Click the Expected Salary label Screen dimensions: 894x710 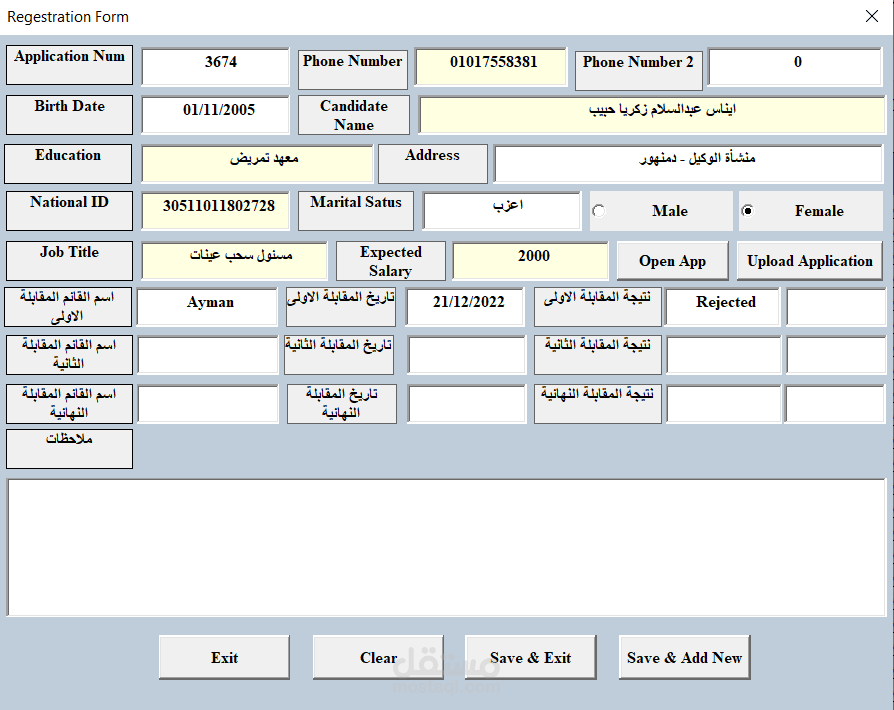pos(391,261)
